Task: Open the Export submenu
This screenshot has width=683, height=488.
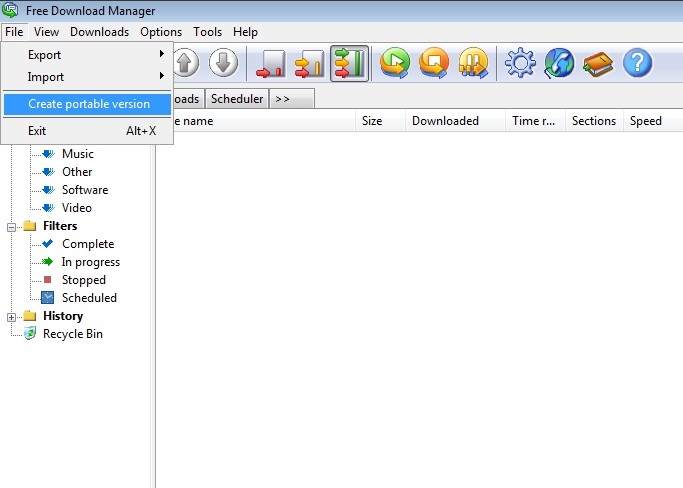Action: pos(87,54)
